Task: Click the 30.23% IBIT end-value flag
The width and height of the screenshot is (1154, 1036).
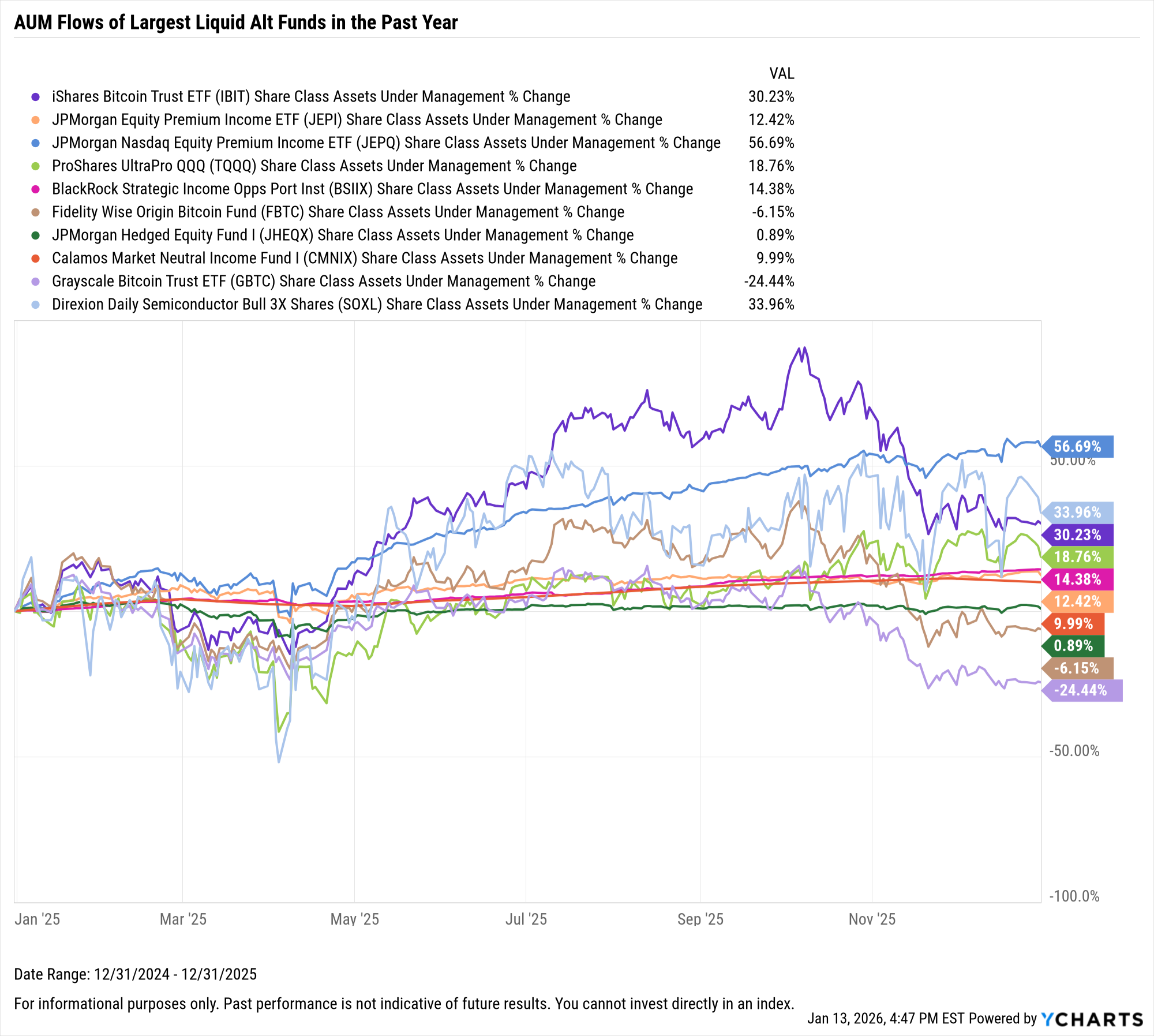Action: point(1077,535)
